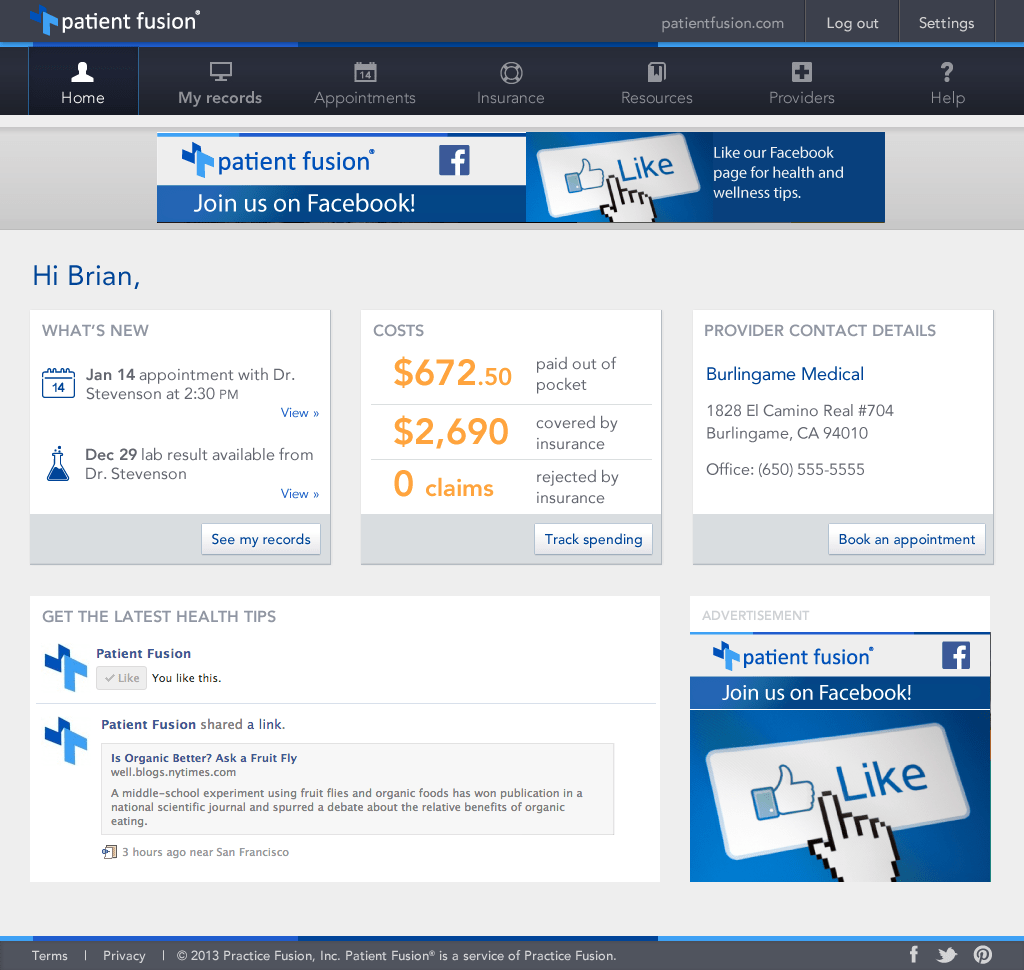
Task: Click the Help question mark icon
Action: coord(947,72)
